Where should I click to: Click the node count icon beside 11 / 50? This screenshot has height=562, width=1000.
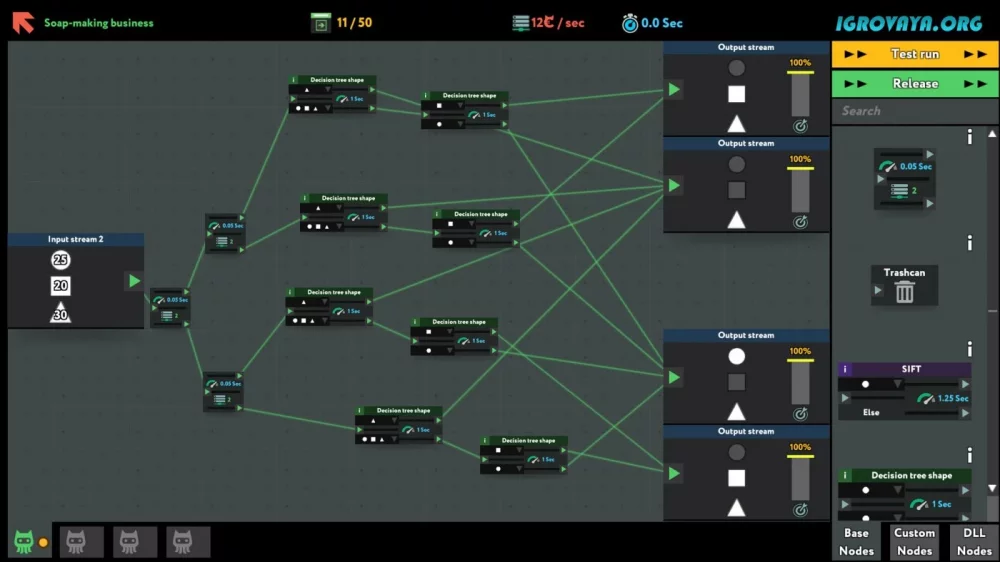[x=320, y=22]
